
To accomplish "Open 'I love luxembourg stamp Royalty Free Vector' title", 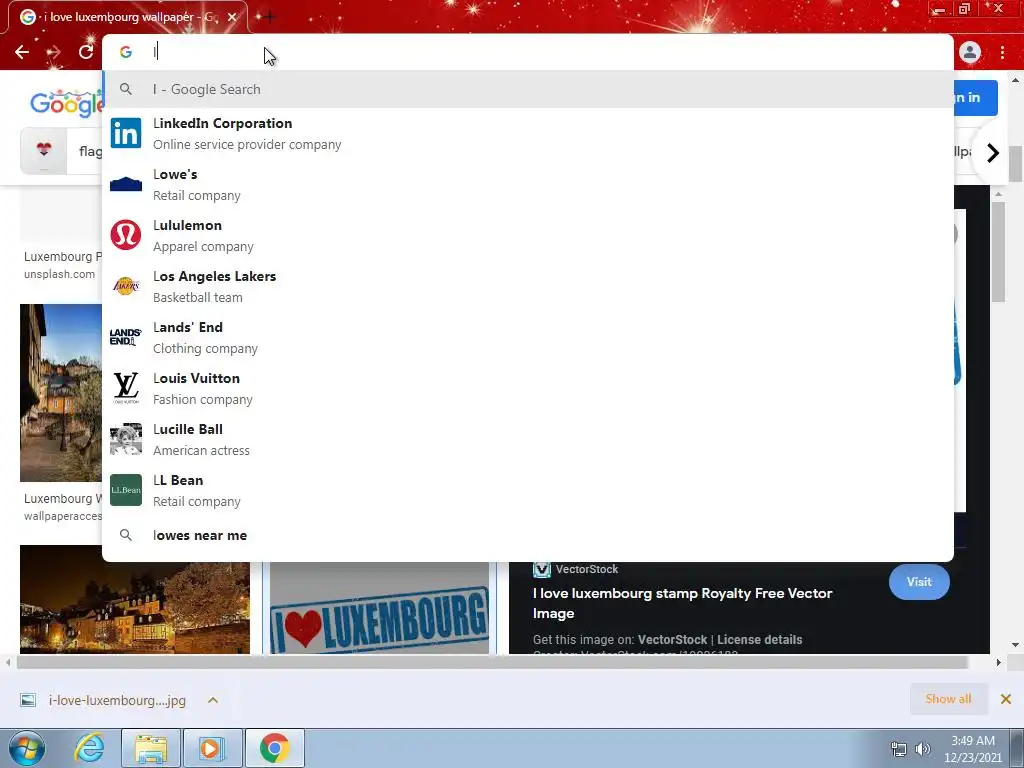I will (682, 603).
